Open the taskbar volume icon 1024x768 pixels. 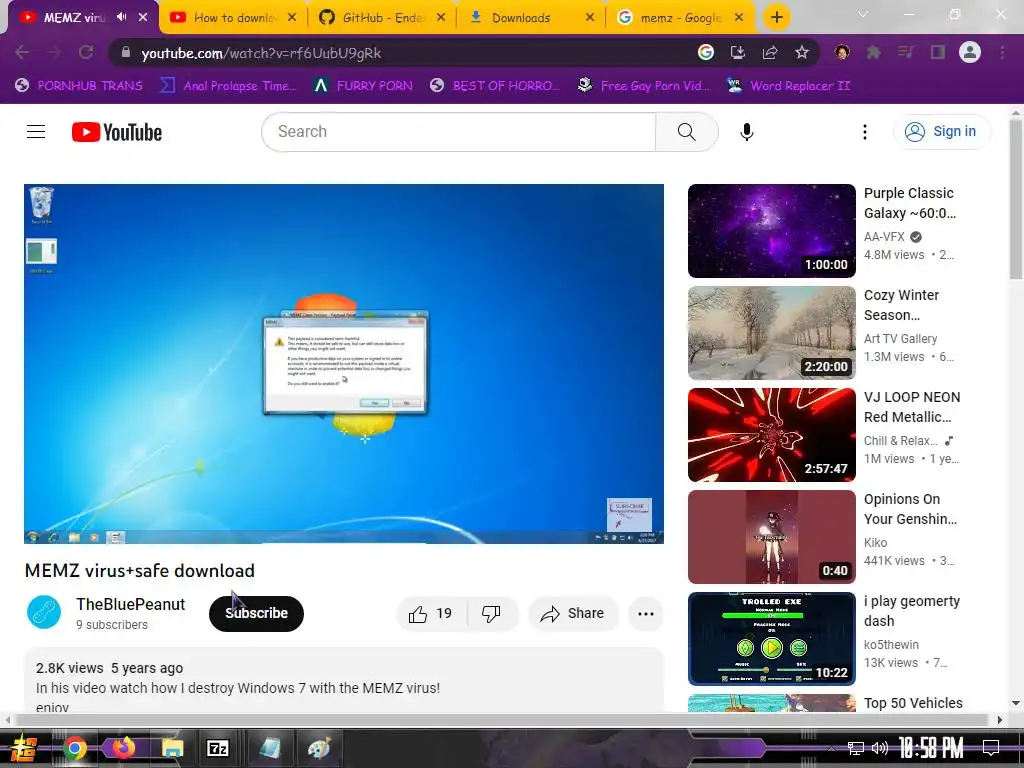(880, 748)
